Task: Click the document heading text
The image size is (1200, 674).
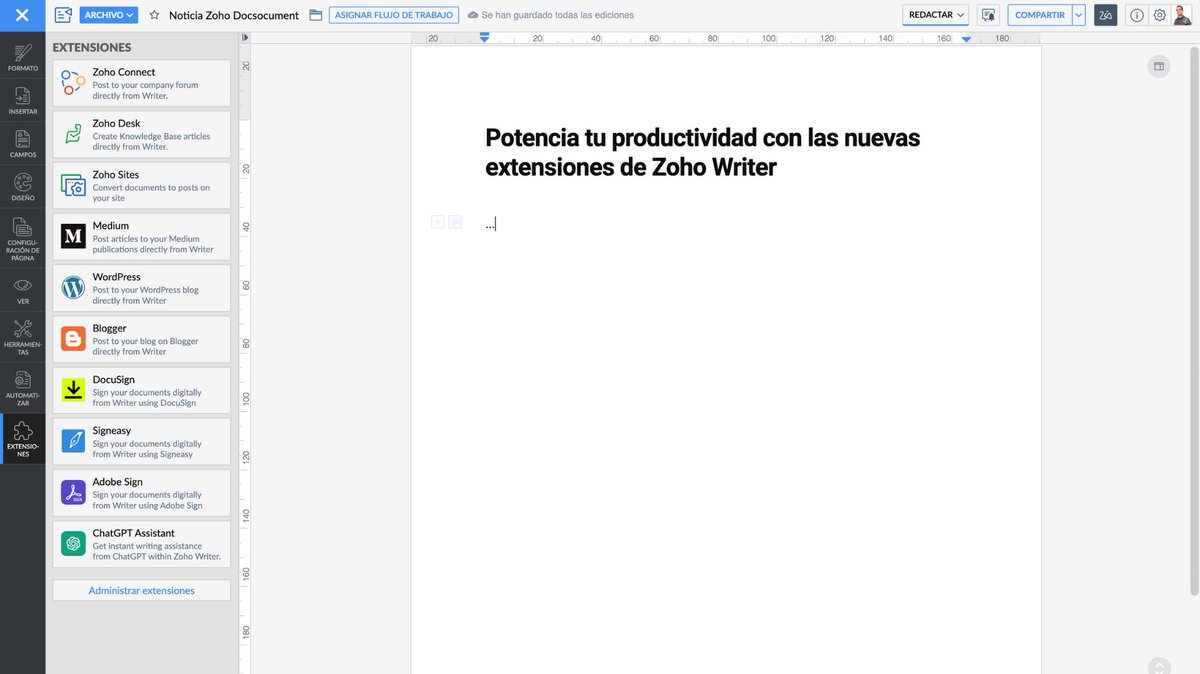Action: (702, 152)
